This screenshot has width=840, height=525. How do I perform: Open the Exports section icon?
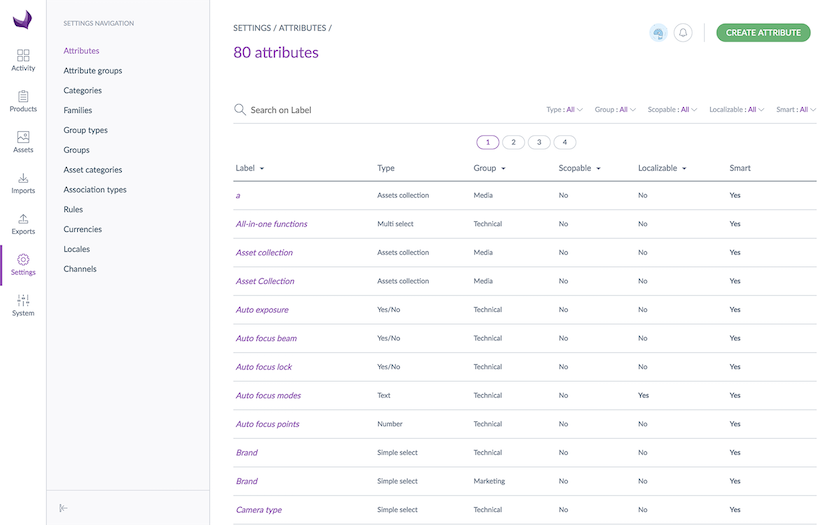click(23, 223)
